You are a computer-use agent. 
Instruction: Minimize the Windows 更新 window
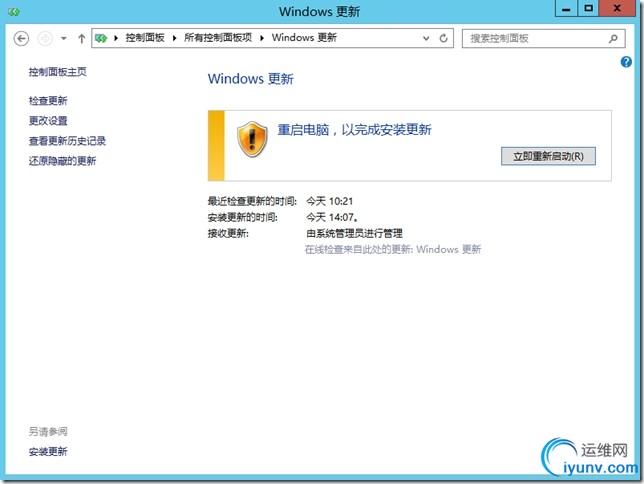click(x=566, y=8)
